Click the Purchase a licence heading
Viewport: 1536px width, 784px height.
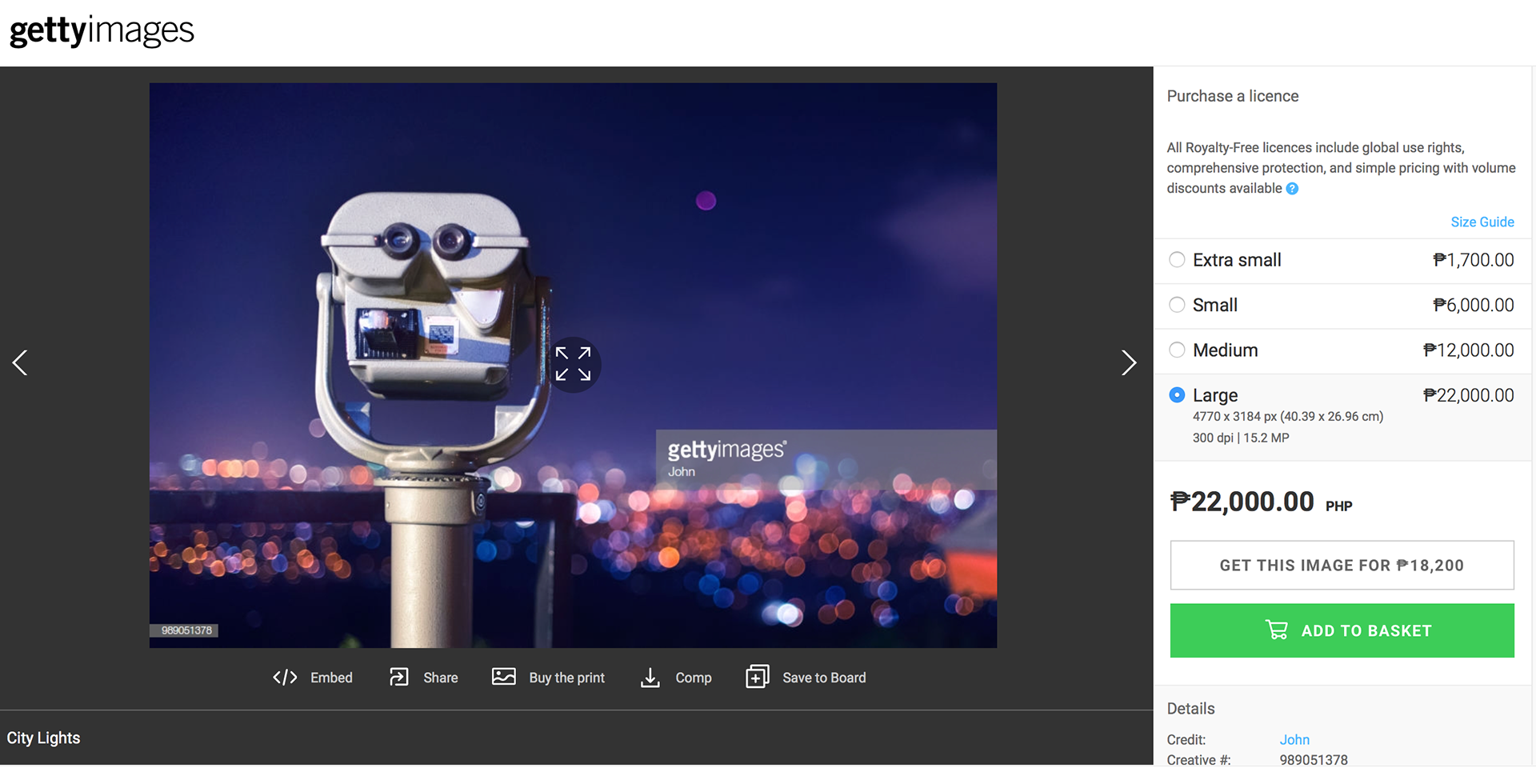coord(1233,96)
